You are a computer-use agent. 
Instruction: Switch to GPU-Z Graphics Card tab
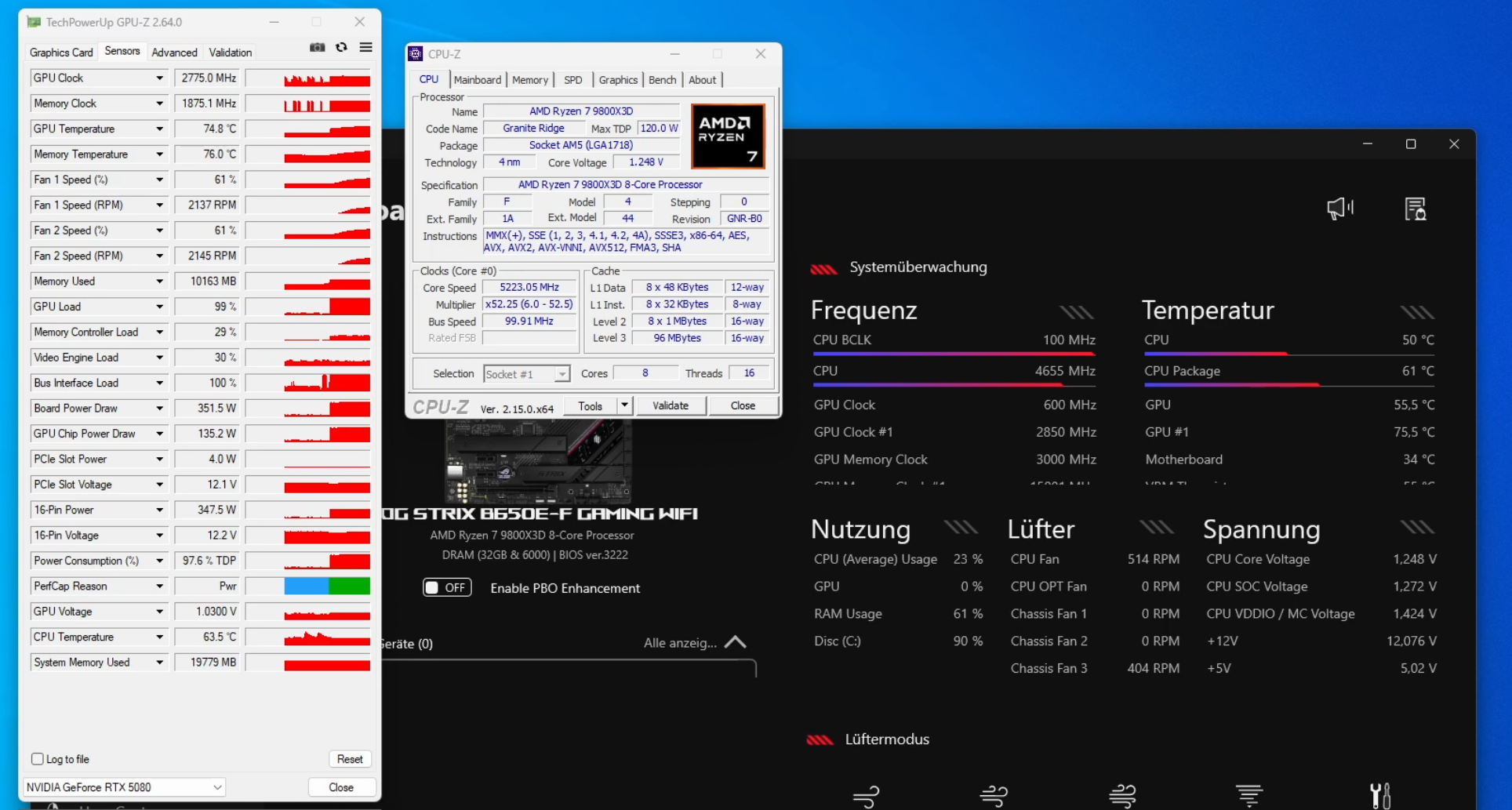pos(61,52)
